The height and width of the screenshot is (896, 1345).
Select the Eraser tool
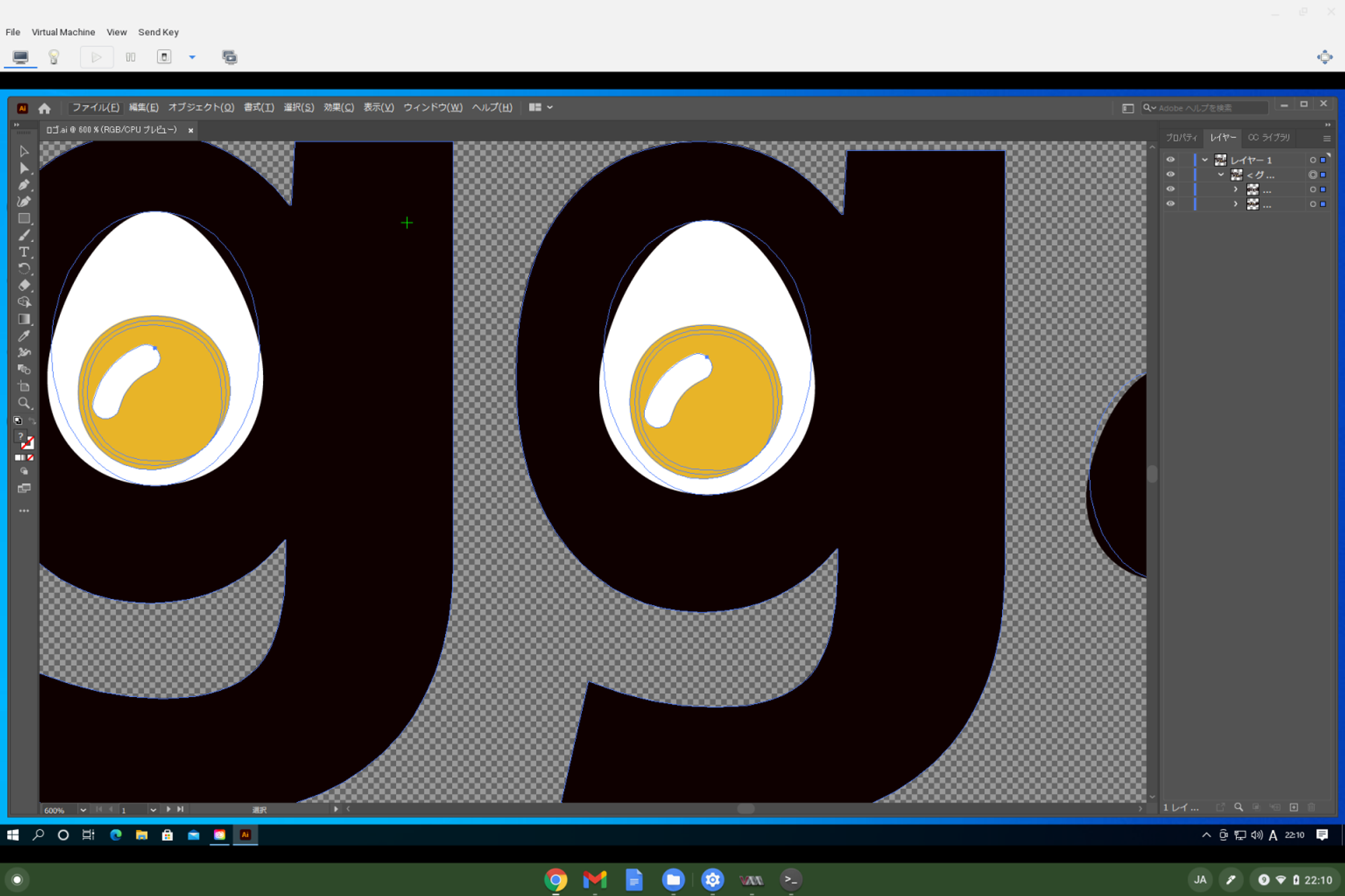(24, 286)
